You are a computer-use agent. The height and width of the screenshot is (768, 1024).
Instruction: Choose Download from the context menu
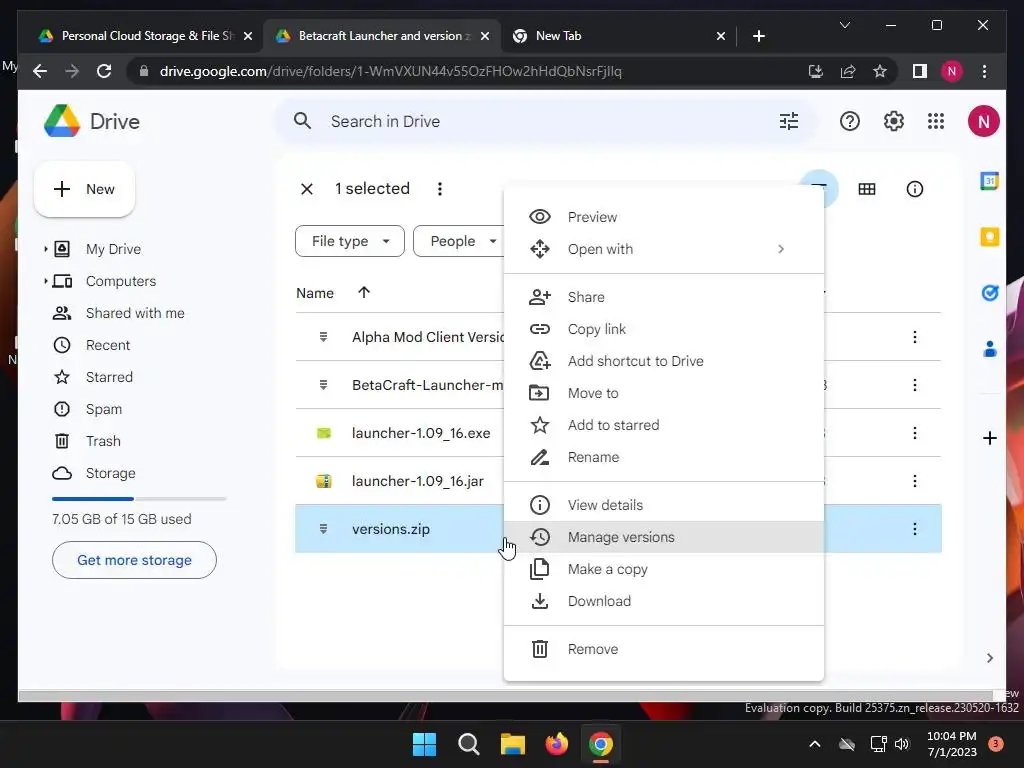click(x=664, y=601)
